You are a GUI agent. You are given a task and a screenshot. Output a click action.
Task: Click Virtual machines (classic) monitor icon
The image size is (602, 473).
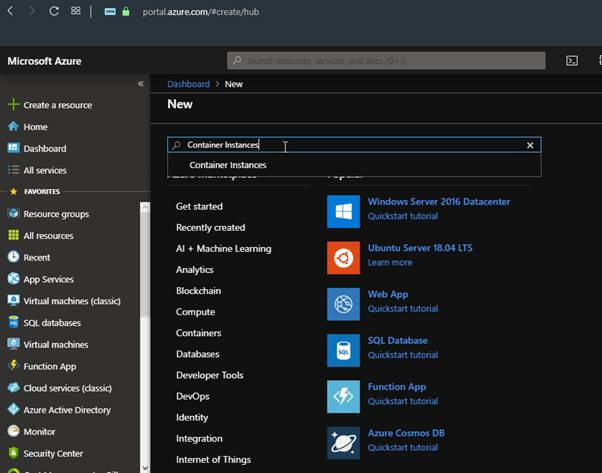point(13,300)
